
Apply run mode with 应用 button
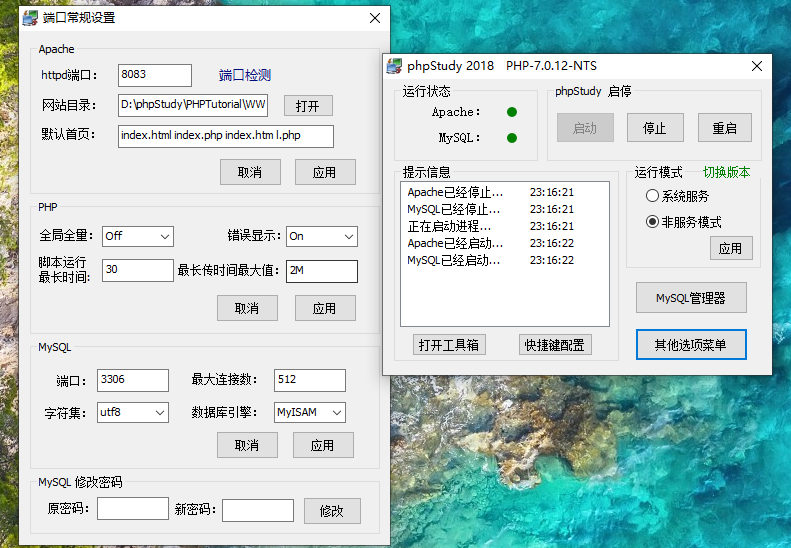pos(730,248)
